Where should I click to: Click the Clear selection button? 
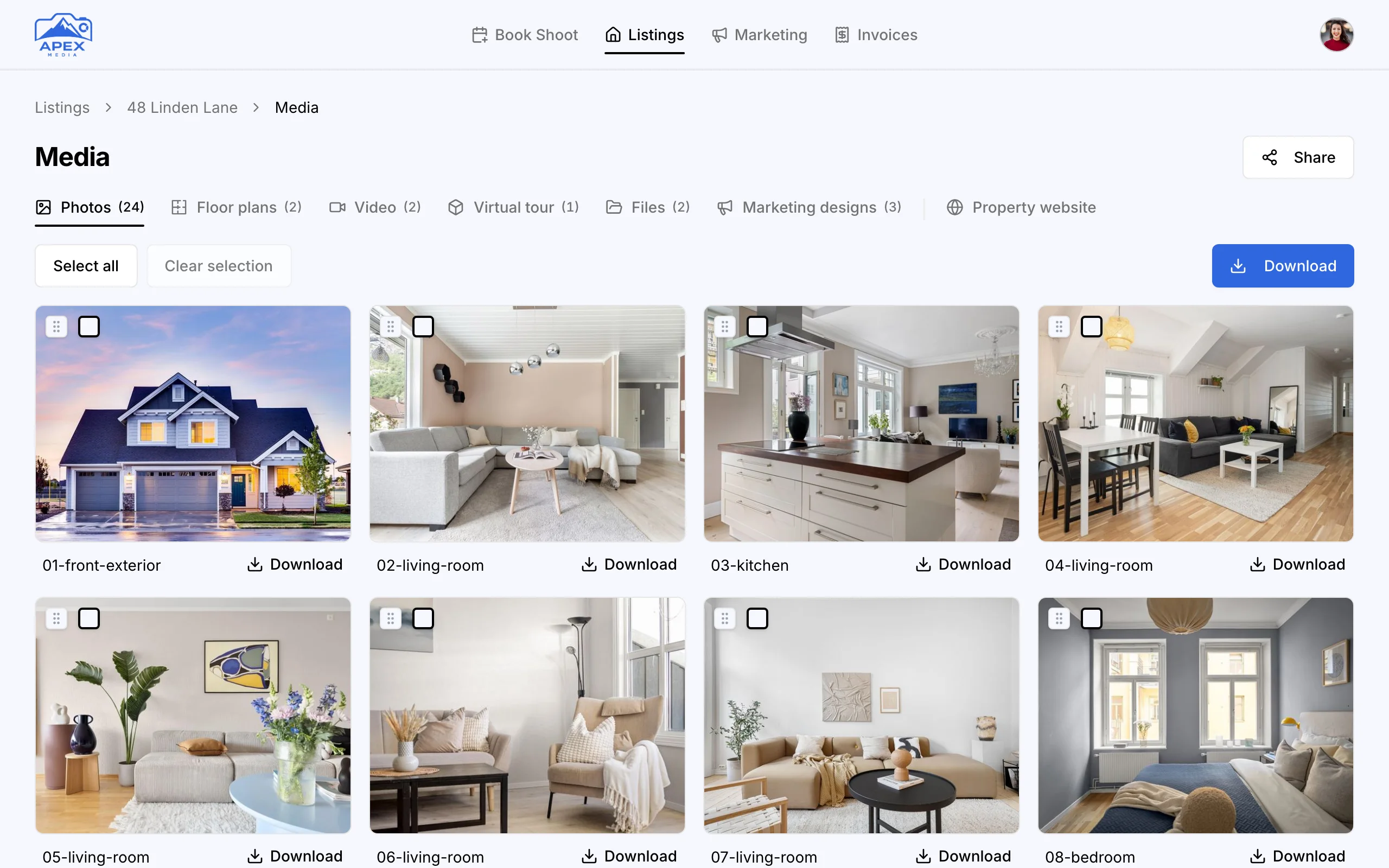point(219,266)
